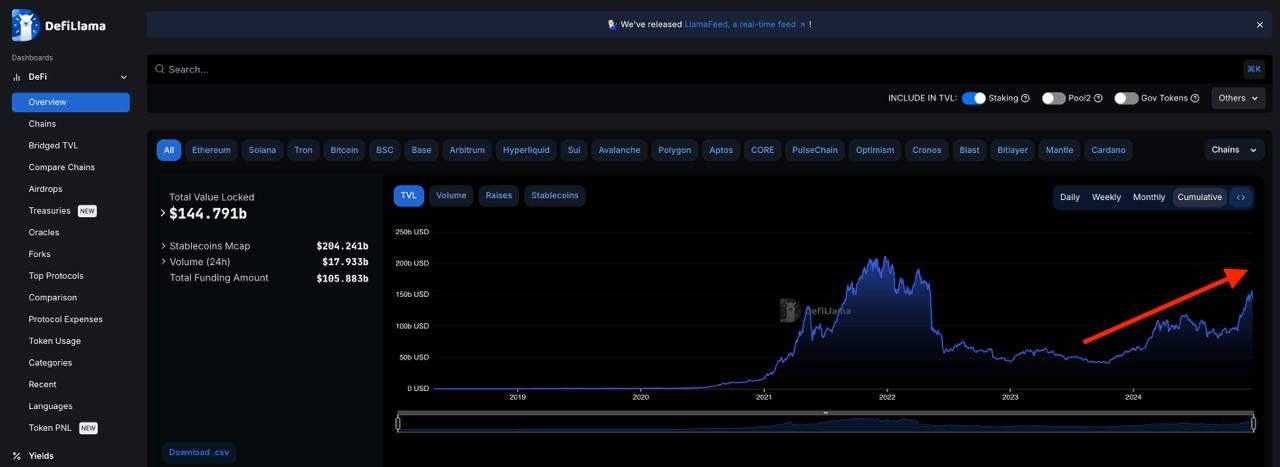
Task: Click the search magnifier icon
Action: tap(159, 69)
